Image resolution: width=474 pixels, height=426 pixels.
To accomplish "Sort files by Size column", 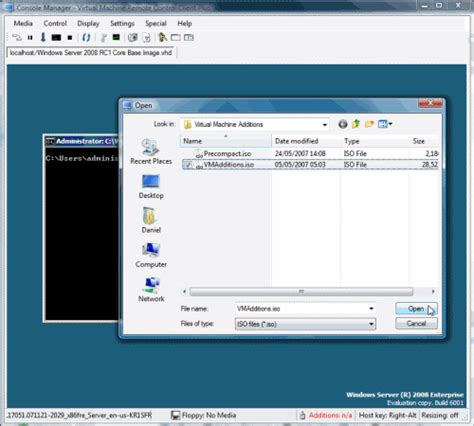I will (x=424, y=141).
